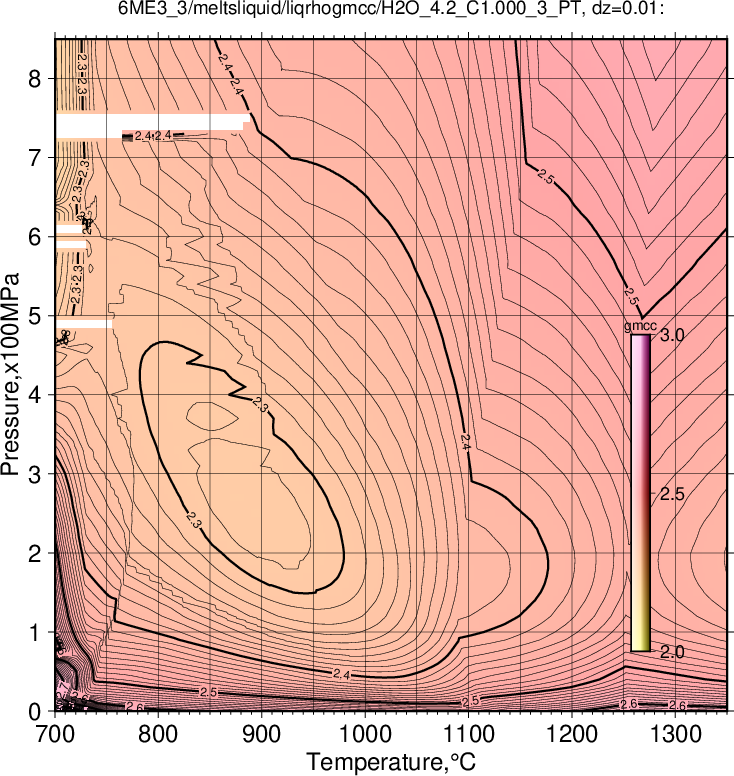Click the 800 tick label on temperature axis

(158, 734)
